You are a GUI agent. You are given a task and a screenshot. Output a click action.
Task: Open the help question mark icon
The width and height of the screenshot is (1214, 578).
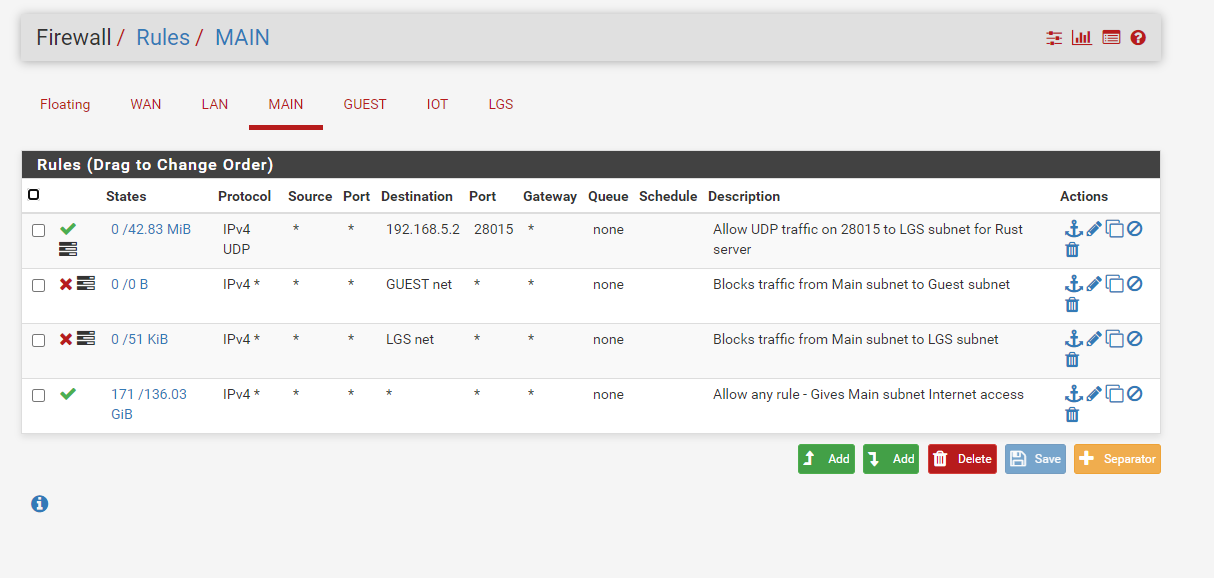click(1138, 38)
